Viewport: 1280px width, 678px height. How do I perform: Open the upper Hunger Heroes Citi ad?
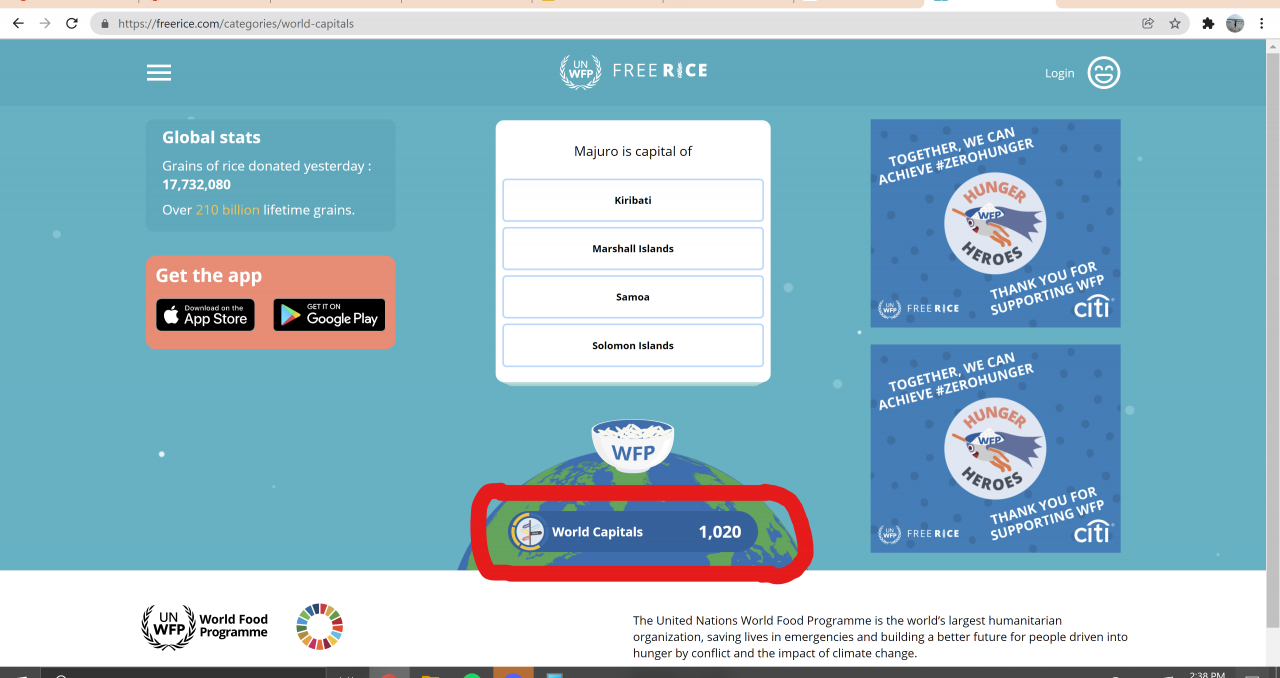click(x=995, y=223)
